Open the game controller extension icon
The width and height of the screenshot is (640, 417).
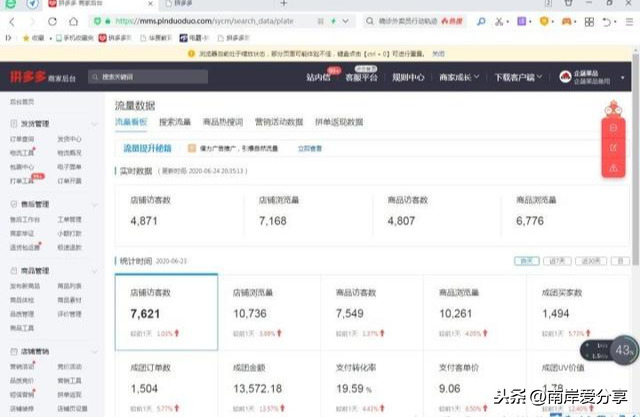[567, 21]
